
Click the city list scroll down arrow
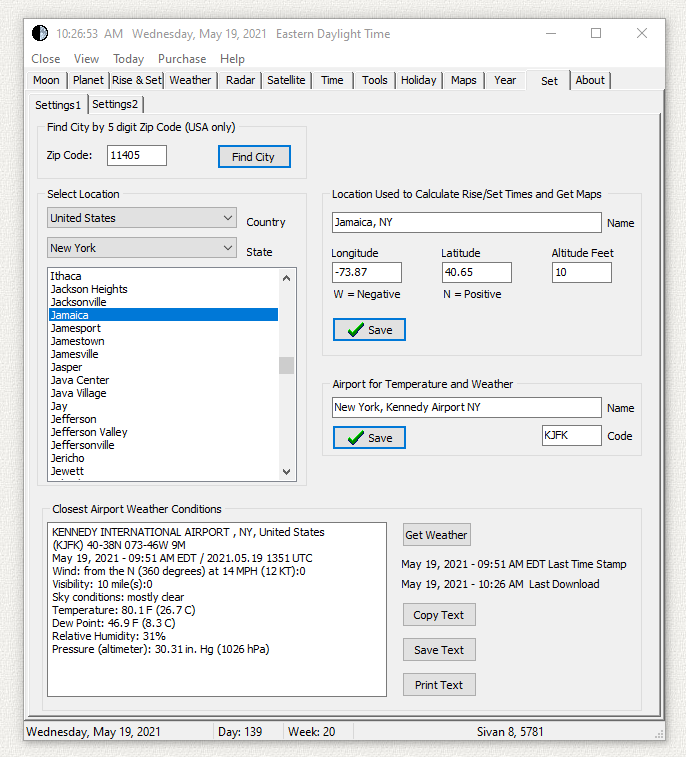pyautogui.click(x=286, y=472)
